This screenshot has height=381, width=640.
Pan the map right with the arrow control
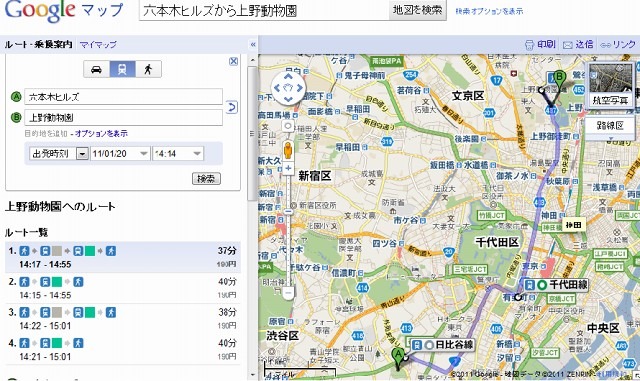tap(300, 88)
